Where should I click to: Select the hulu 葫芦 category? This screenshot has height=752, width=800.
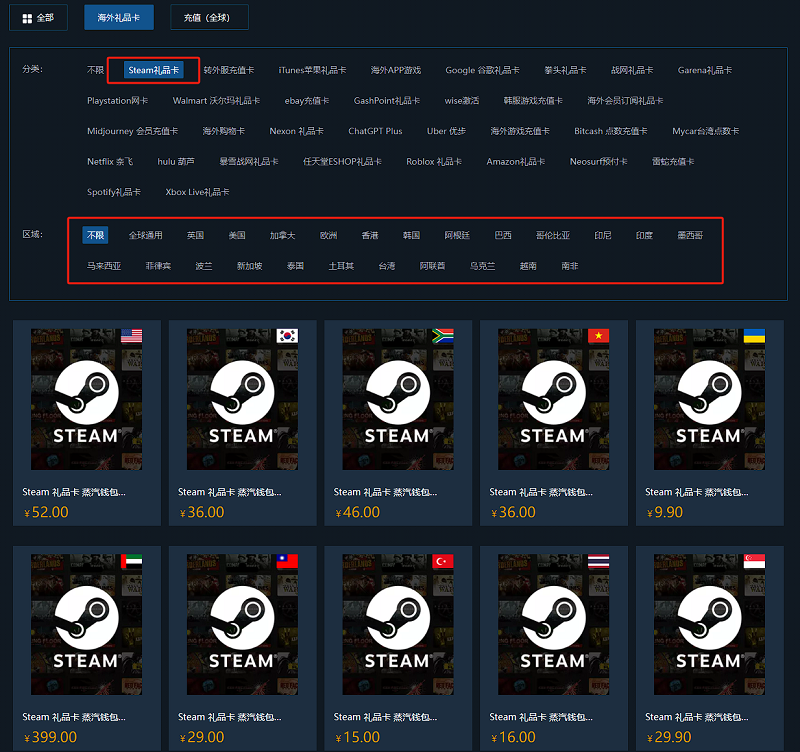tap(176, 162)
